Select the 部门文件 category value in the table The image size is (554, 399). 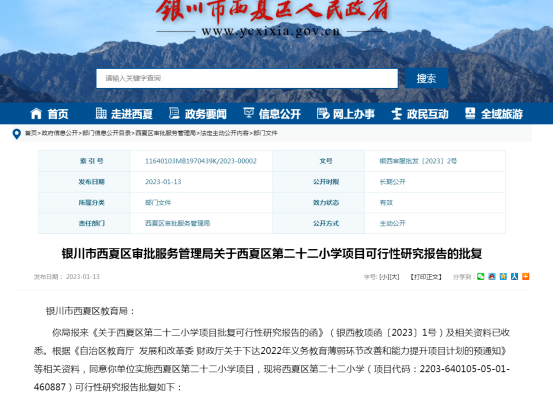click(x=158, y=203)
